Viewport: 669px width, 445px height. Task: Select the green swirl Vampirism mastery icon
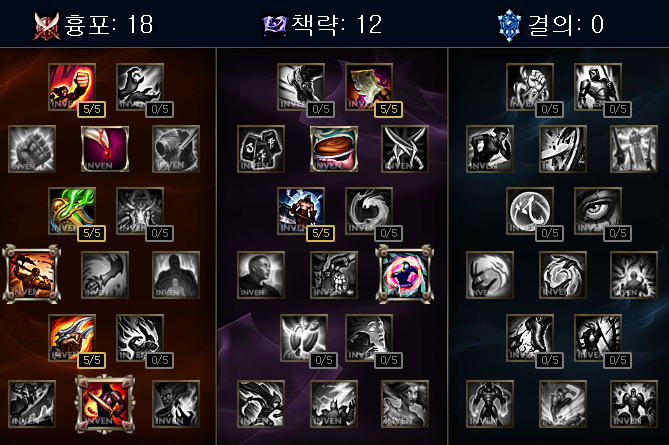(x=72, y=211)
